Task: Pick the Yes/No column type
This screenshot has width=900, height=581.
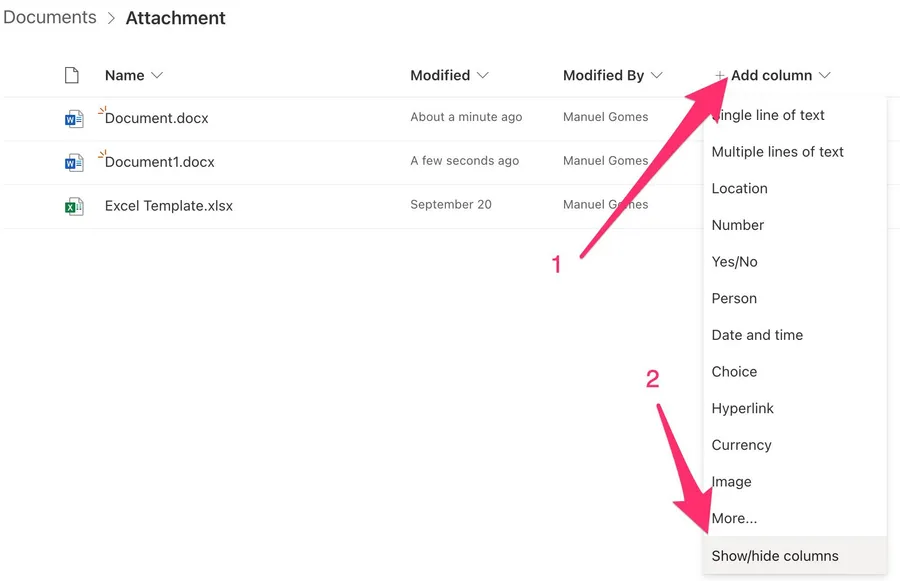Action: tap(734, 262)
